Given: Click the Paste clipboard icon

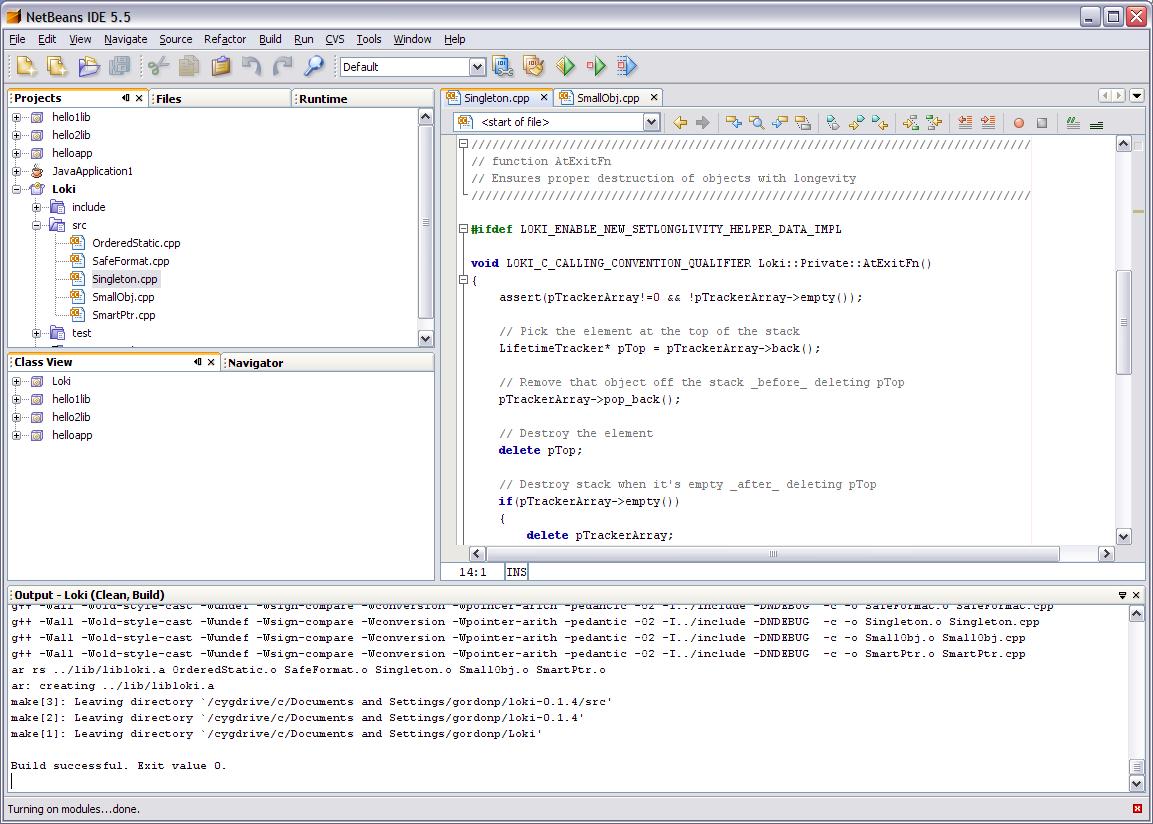Looking at the screenshot, I should pyautogui.click(x=221, y=66).
